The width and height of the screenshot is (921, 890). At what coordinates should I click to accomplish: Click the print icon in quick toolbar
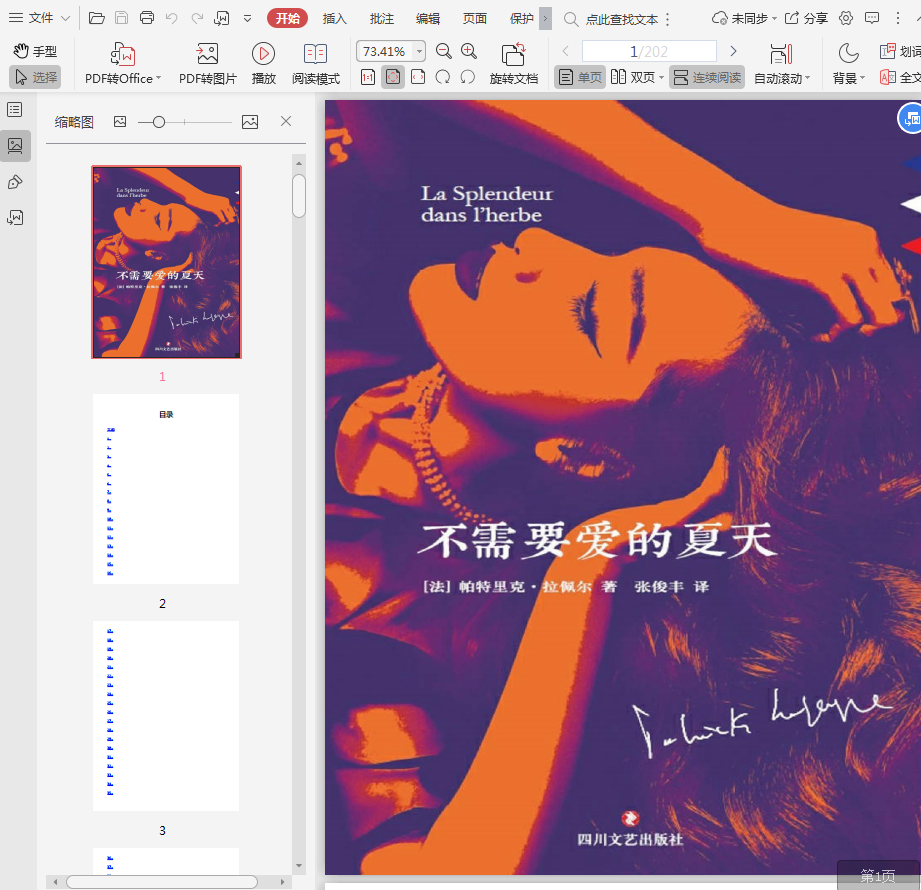click(147, 18)
